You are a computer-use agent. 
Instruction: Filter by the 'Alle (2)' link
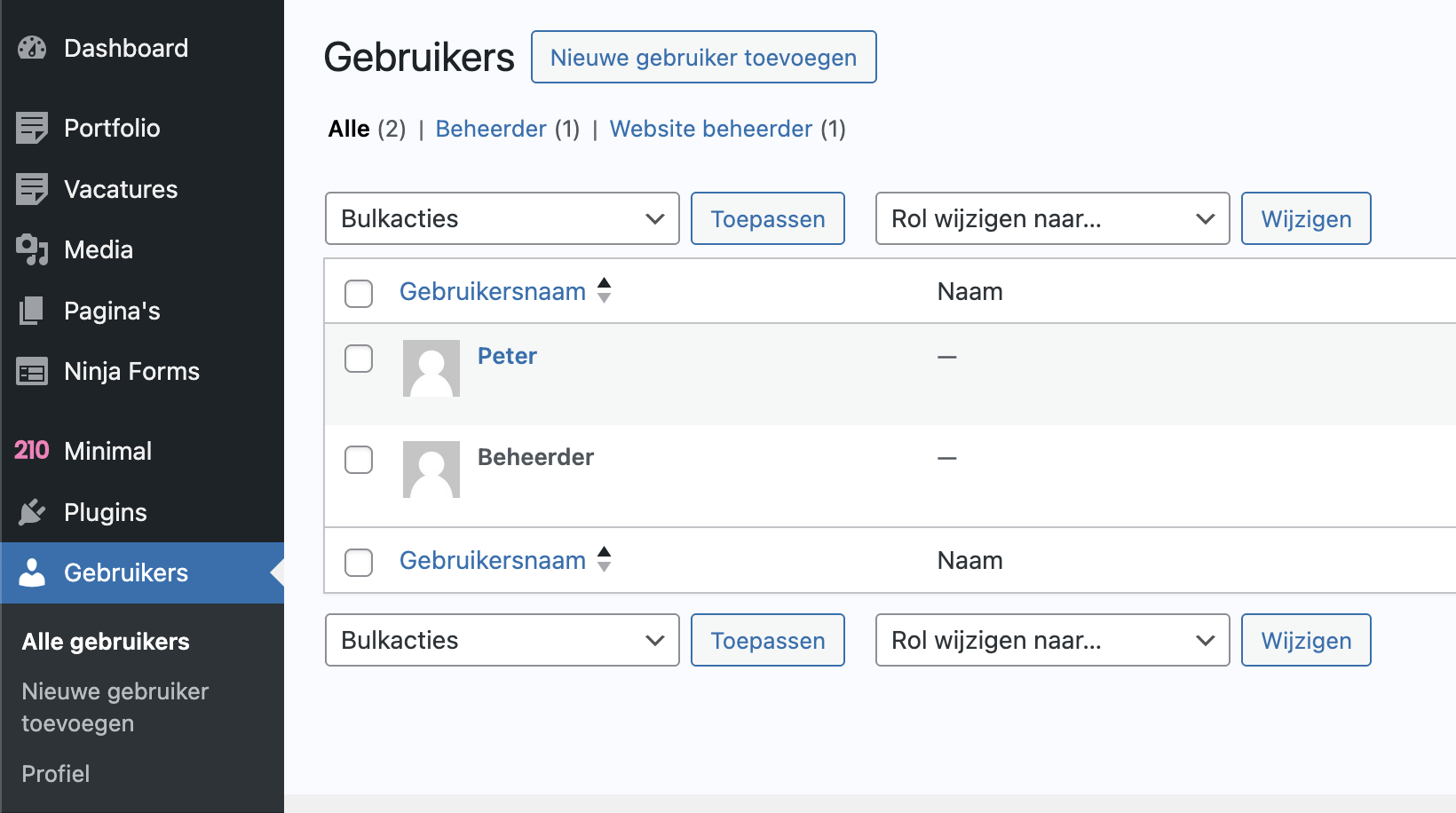(367, 129)
